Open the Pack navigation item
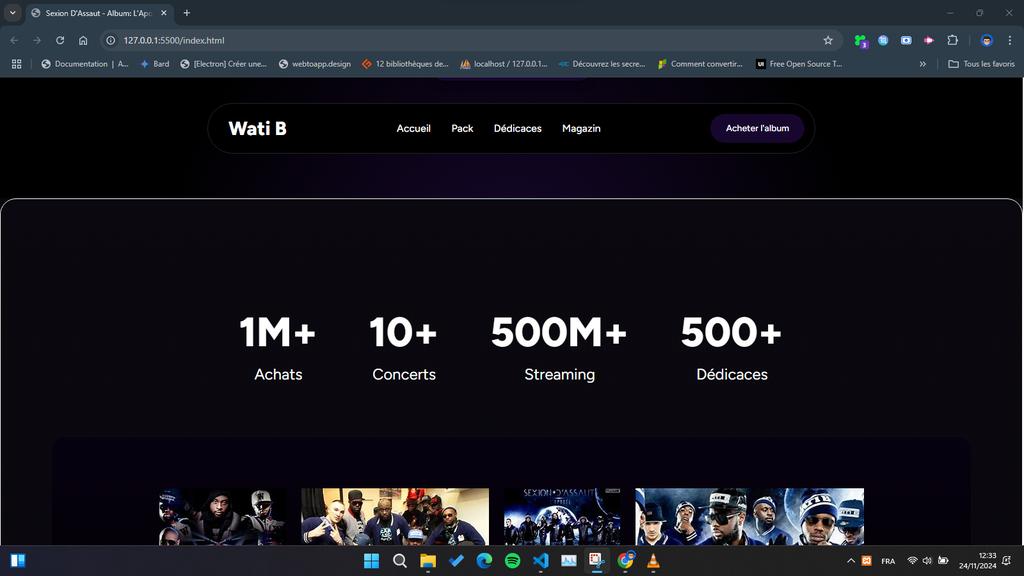This screenshot has height=576, width=1024. (462, 129)
